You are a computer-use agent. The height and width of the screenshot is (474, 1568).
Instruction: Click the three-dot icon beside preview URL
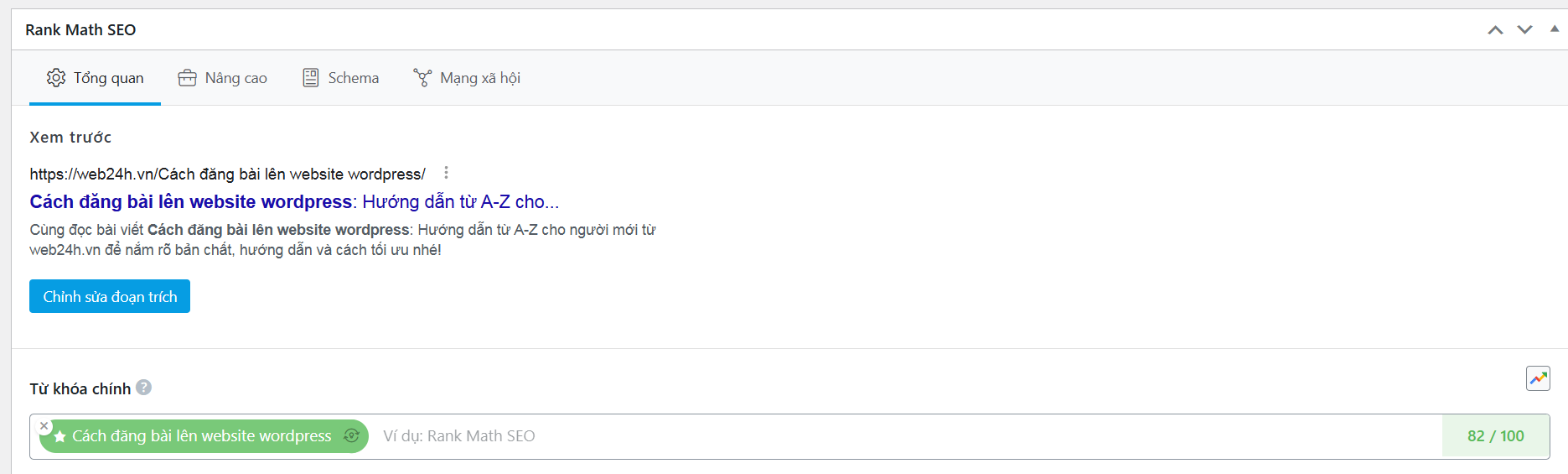point(446,173)
